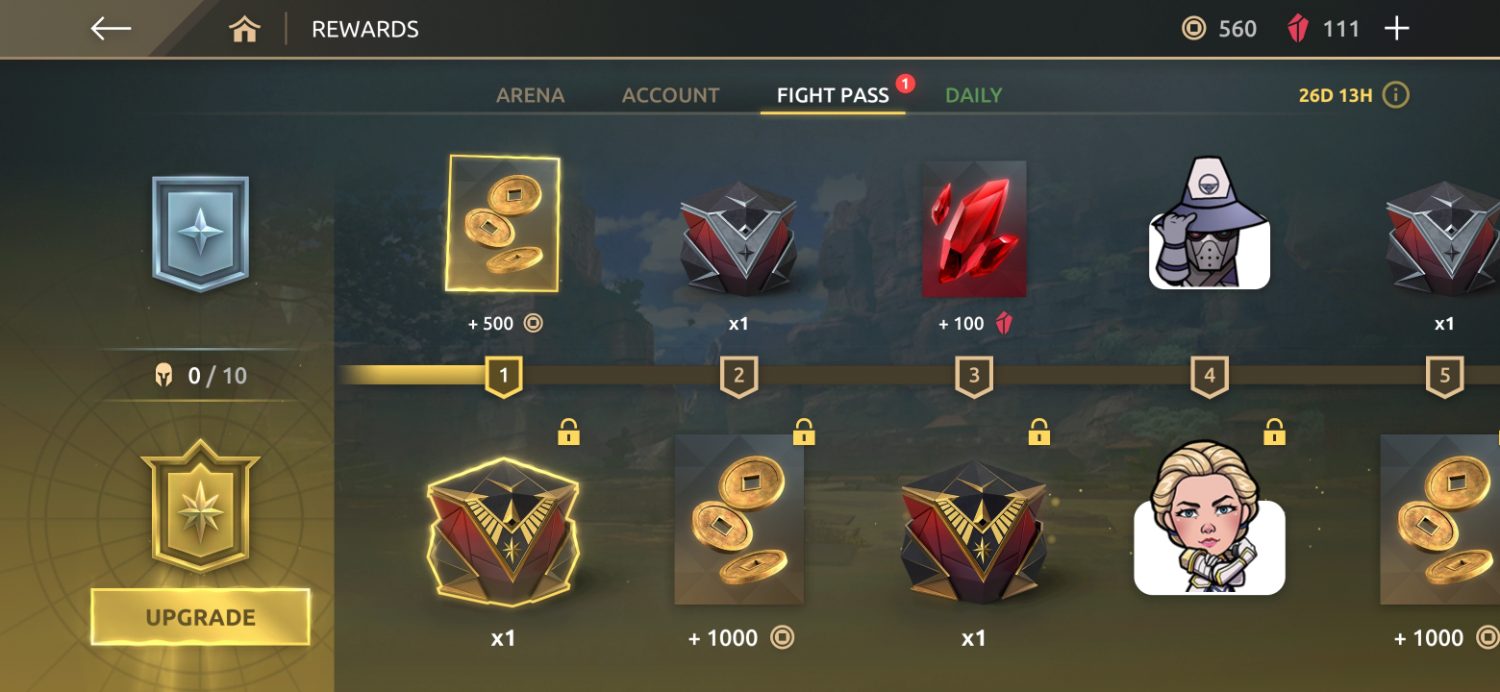Screen dimensions: 1500x692
Task: Switch to the Arena tab
Action: coord(530,95)
